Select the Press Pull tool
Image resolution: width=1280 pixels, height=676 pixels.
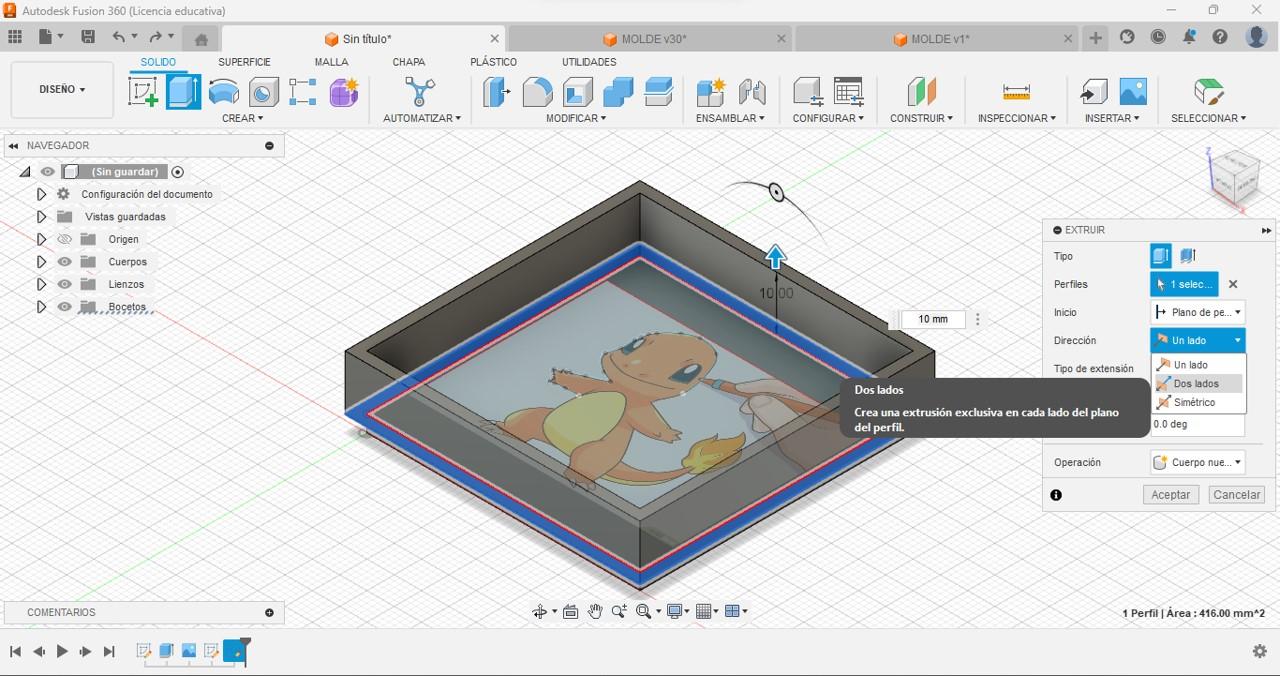tap(497, 92)
